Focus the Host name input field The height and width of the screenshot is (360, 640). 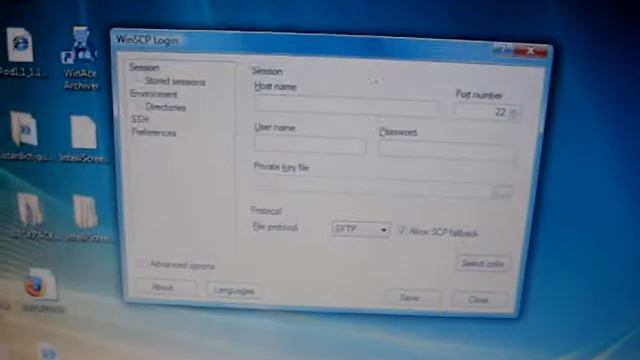tap(346, 106)
